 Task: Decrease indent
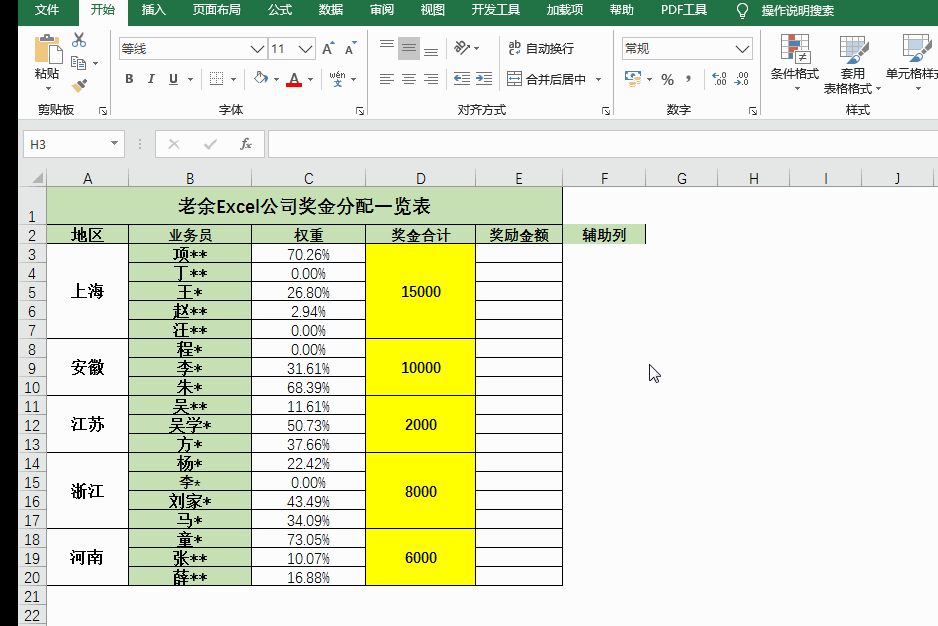click(x=462, y=79)
